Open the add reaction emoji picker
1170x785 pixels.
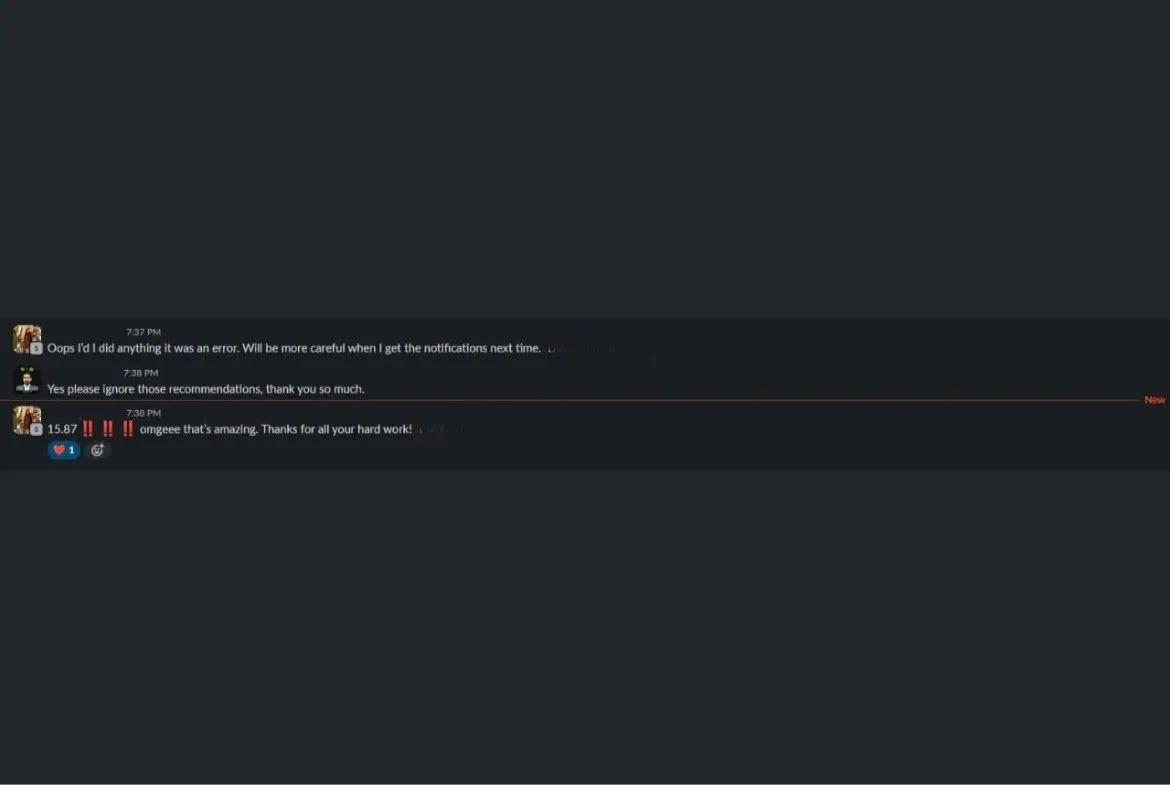(x=97, y=450)
